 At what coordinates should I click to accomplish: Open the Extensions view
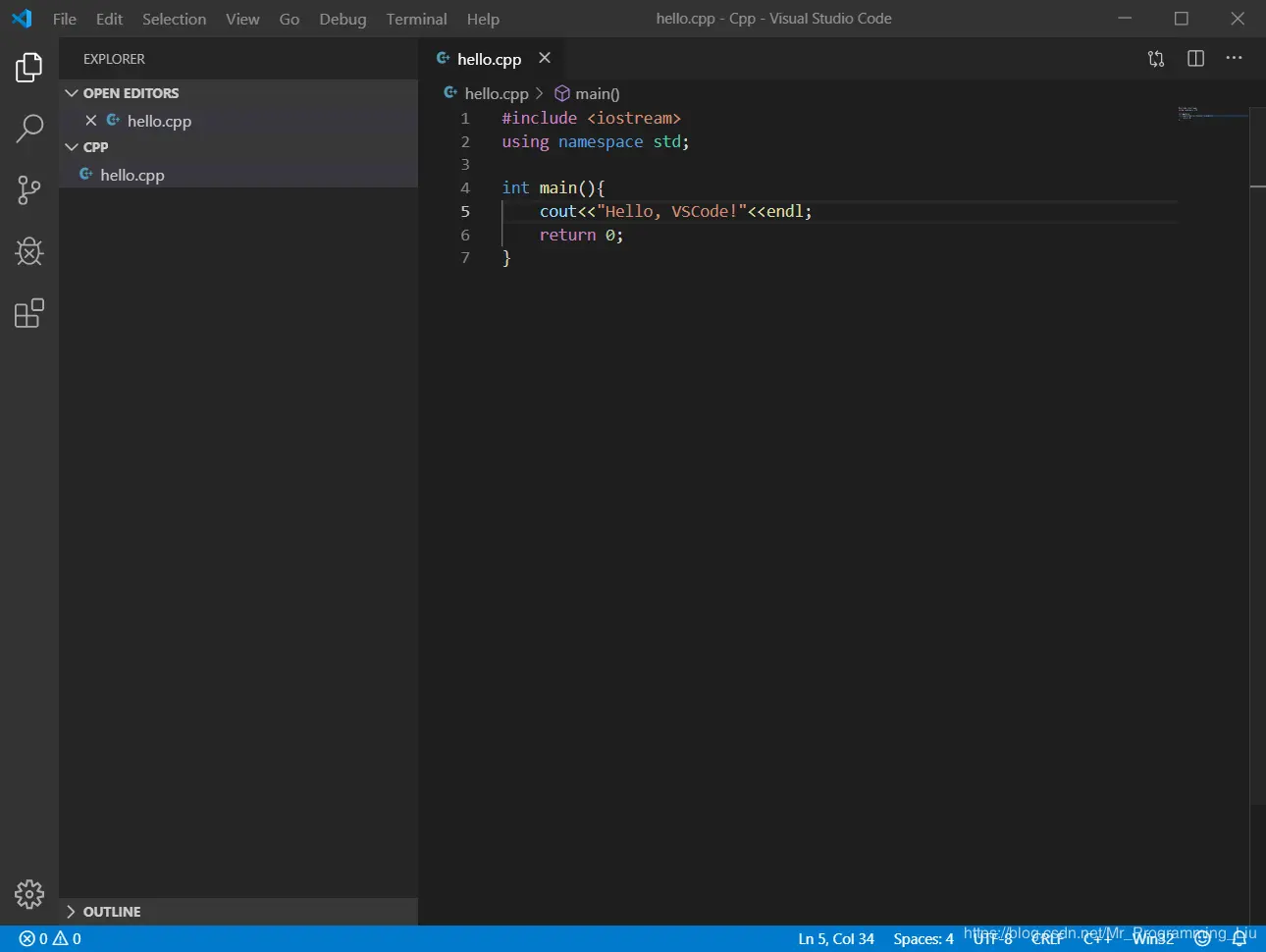click(x=29, y=313)
